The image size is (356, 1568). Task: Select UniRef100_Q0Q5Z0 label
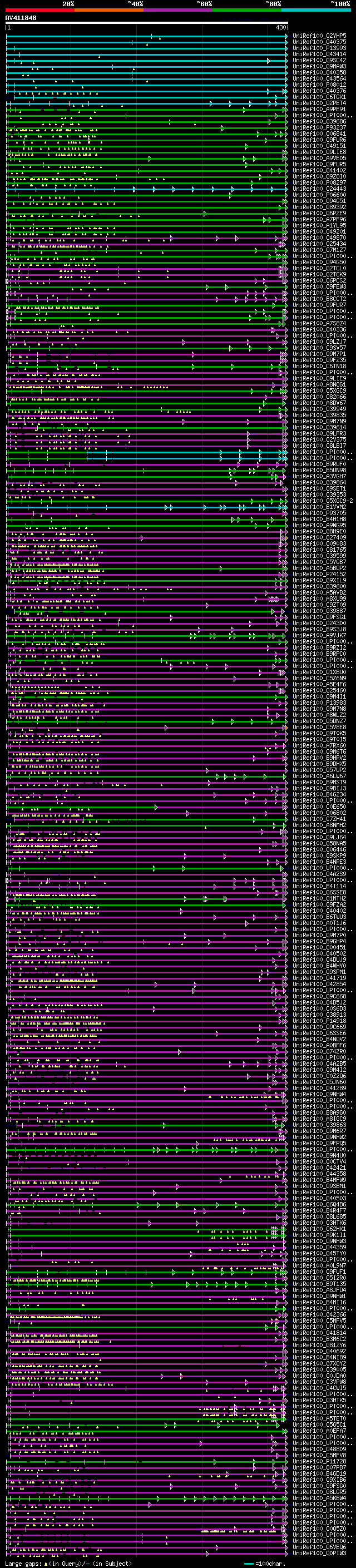(319, 1529)
